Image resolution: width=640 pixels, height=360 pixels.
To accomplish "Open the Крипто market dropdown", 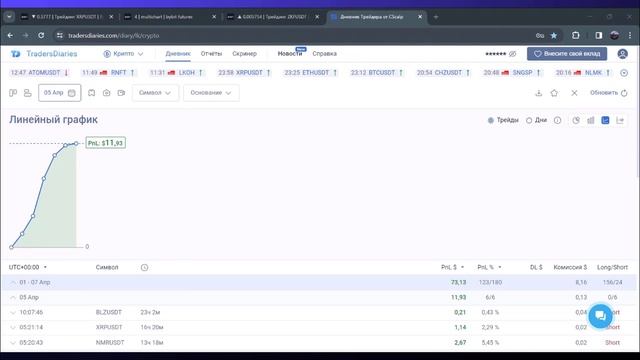I will point(123,54).
